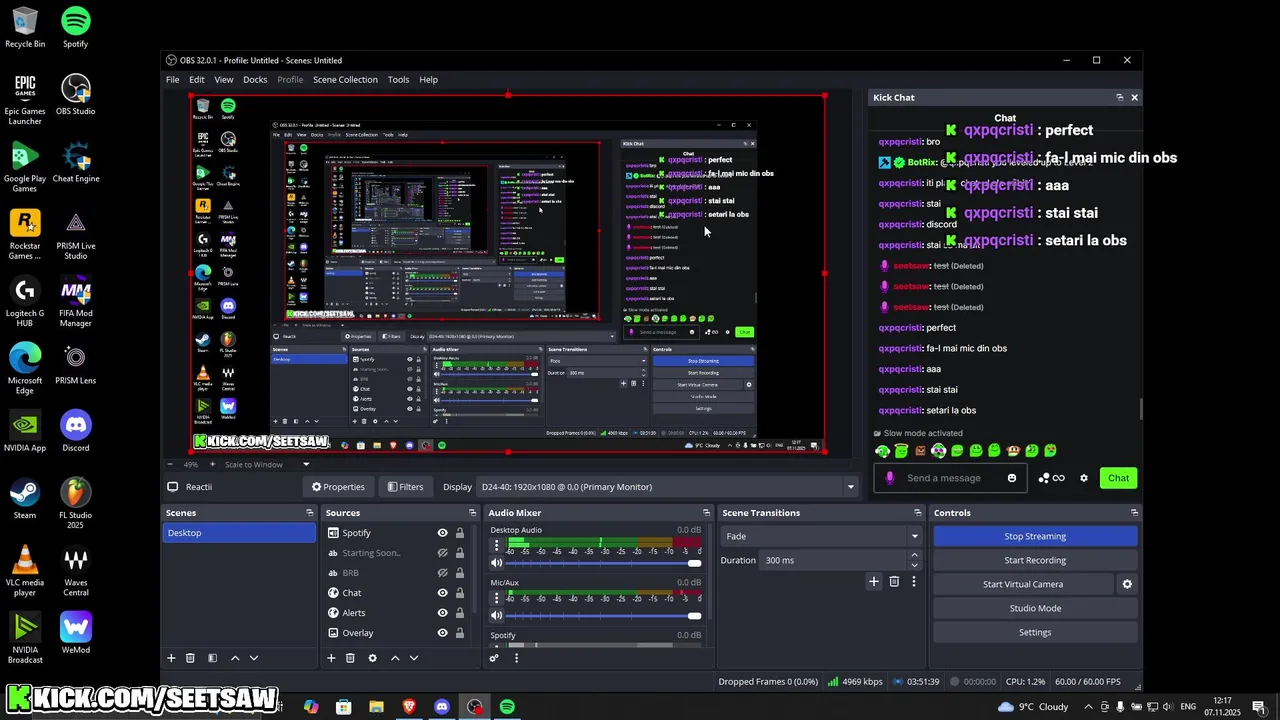The height and width of the screenshot is (720, 1280).
Task: Open source Filters button
Action: pyautogui.click(x=405, y=487)
